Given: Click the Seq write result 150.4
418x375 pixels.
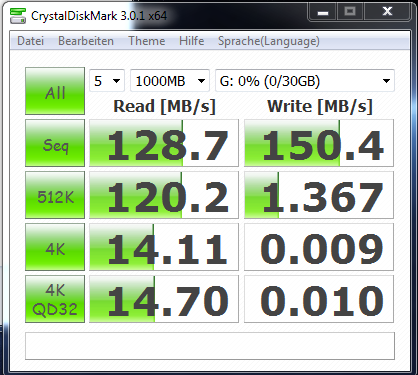Looking at the screenshot, I should [x=319, y=143].
